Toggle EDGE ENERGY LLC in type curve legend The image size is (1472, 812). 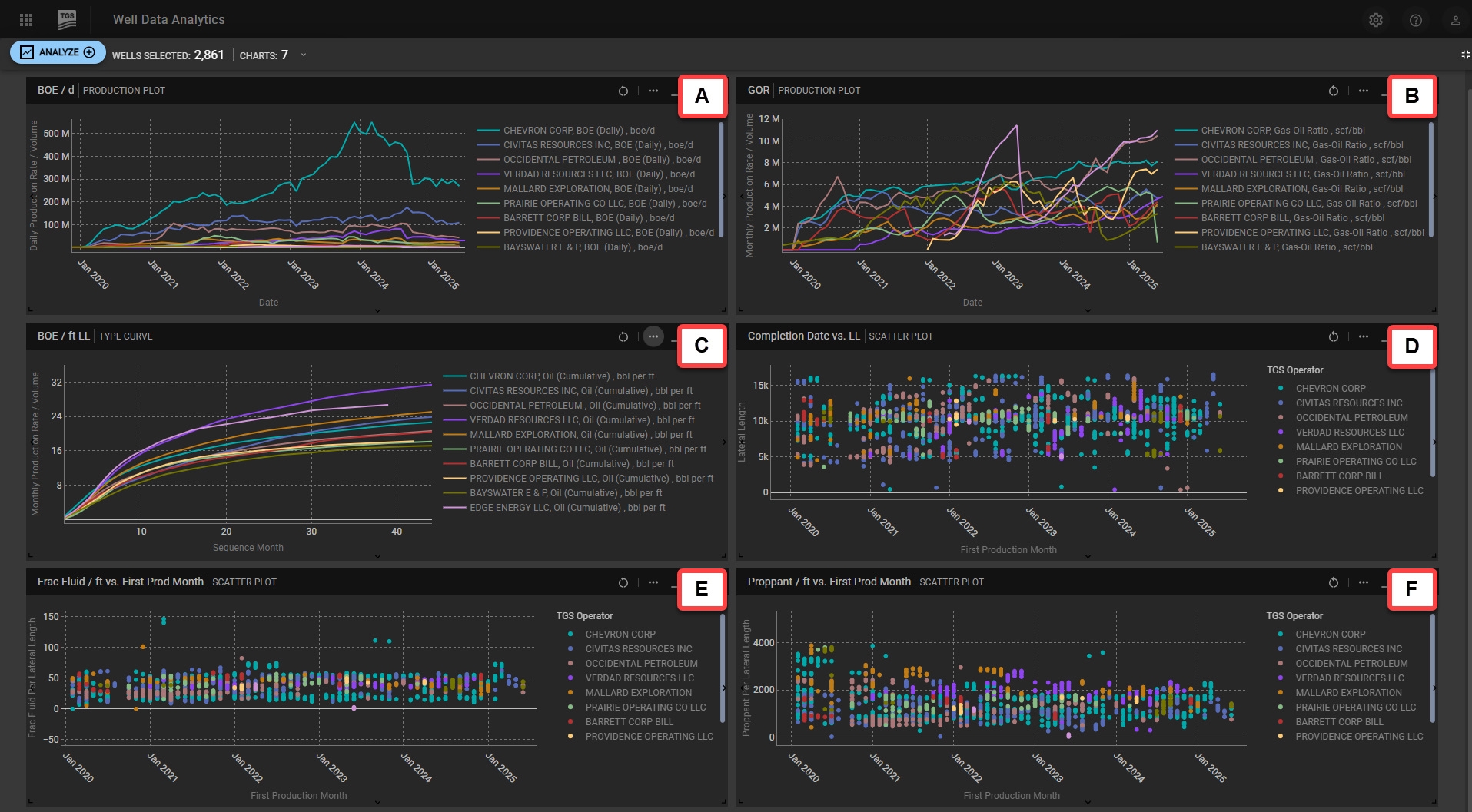coord(567,508)
